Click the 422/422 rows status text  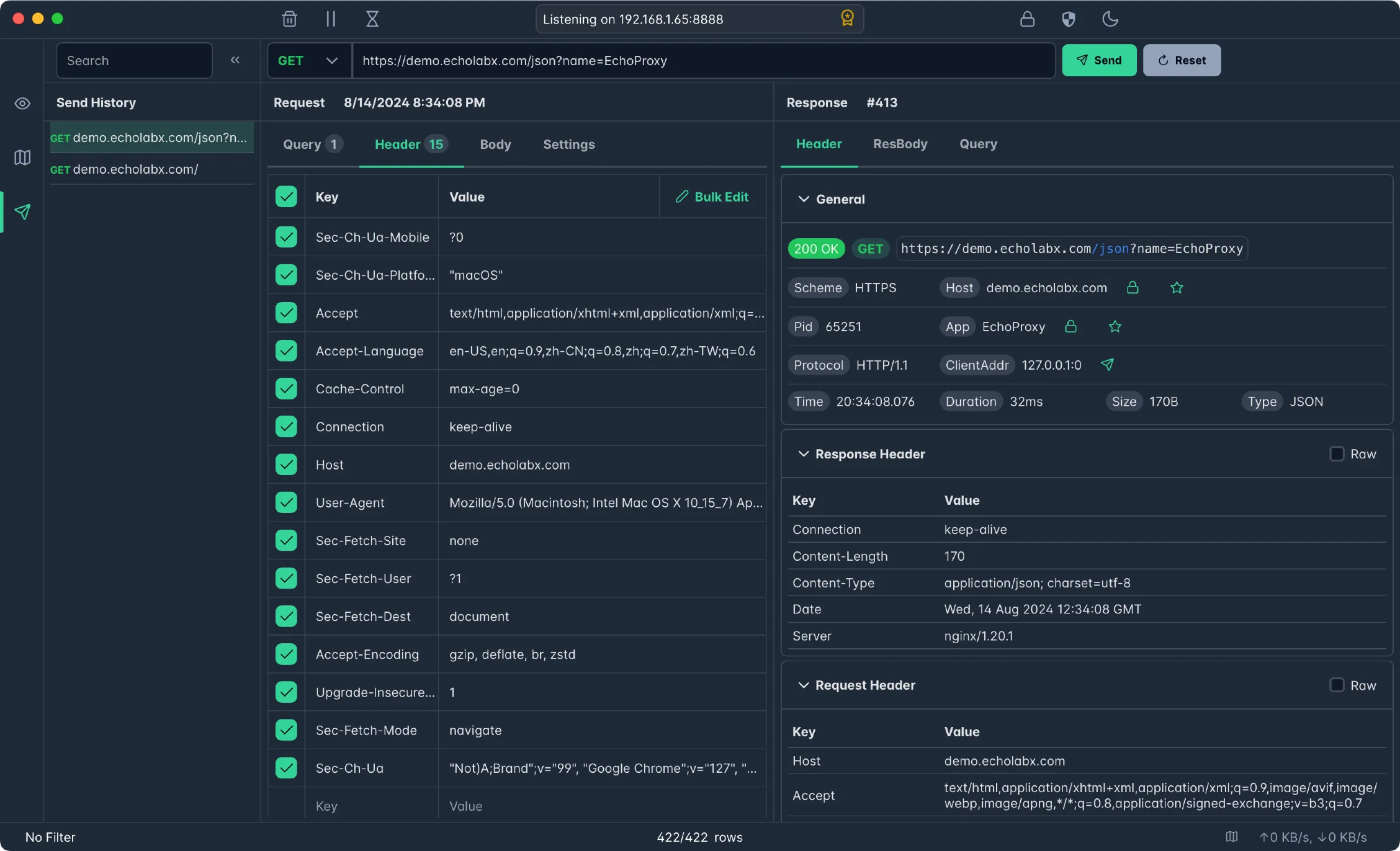pos(699,837)
